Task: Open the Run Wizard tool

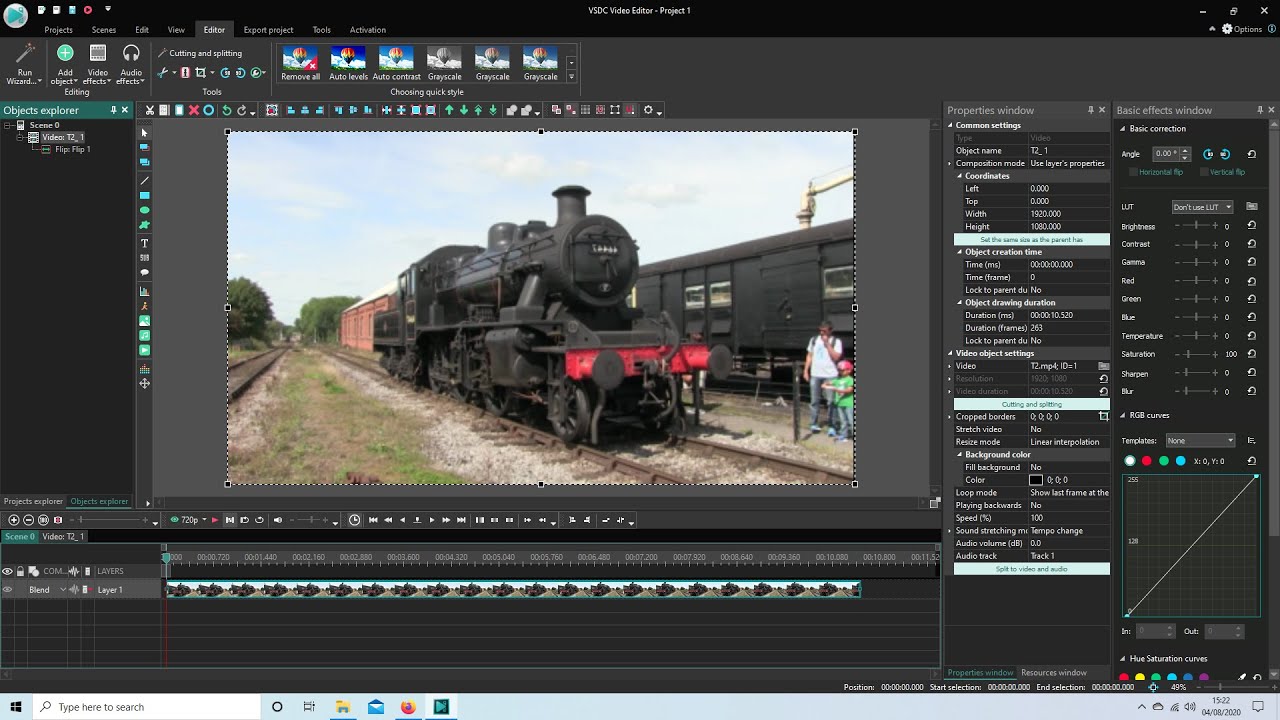Action: tap(25, 62)
